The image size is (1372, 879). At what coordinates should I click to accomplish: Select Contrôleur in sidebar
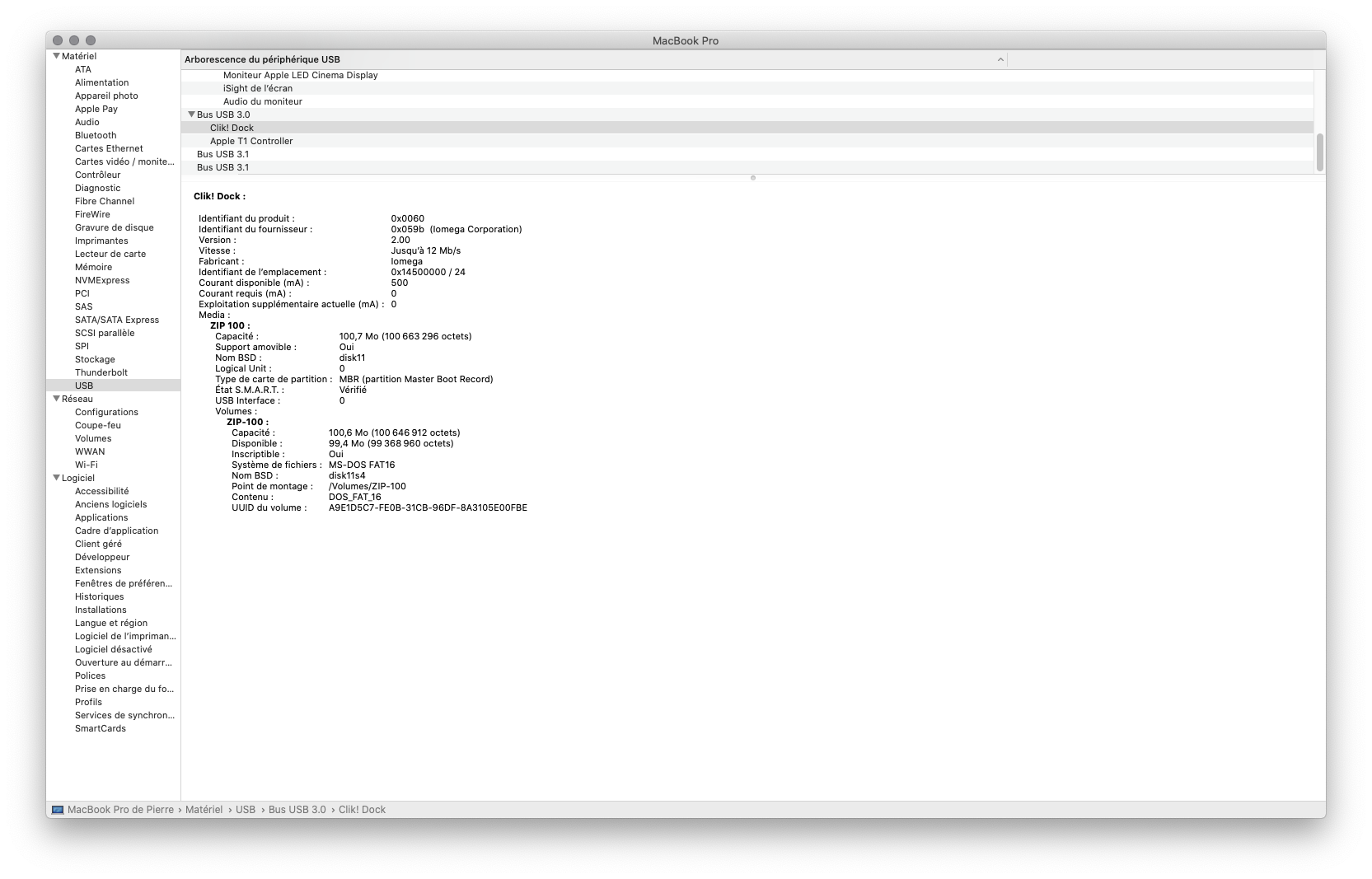click(98, 175)
